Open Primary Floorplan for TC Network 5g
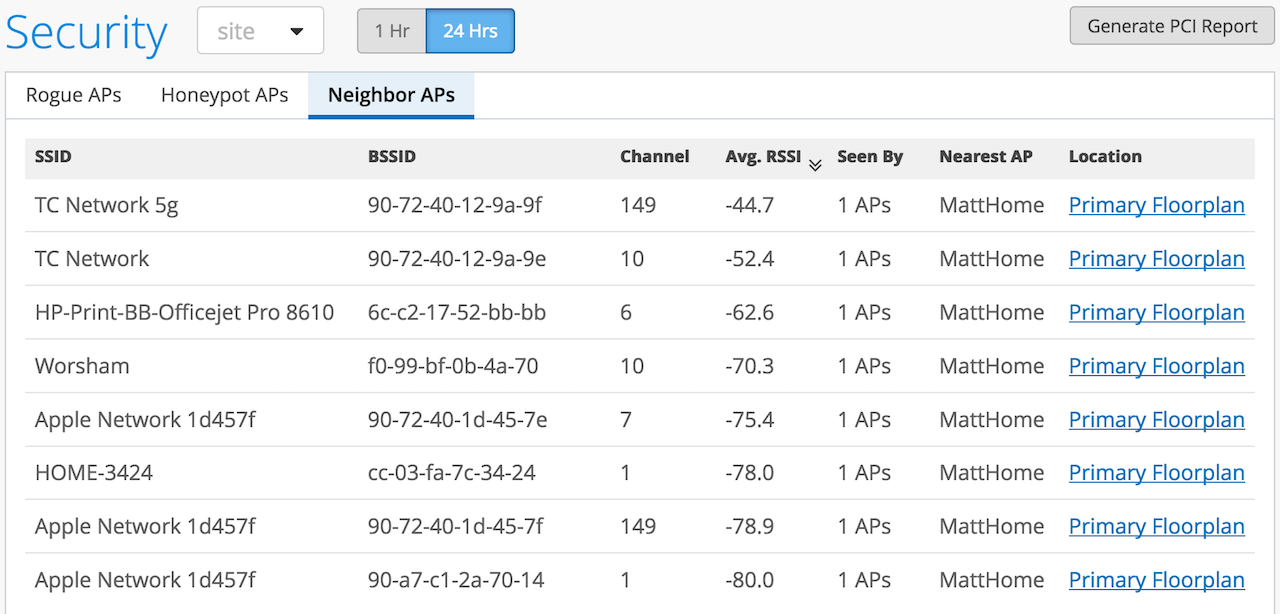1280x614 pixels. (x=1156, y=205)
